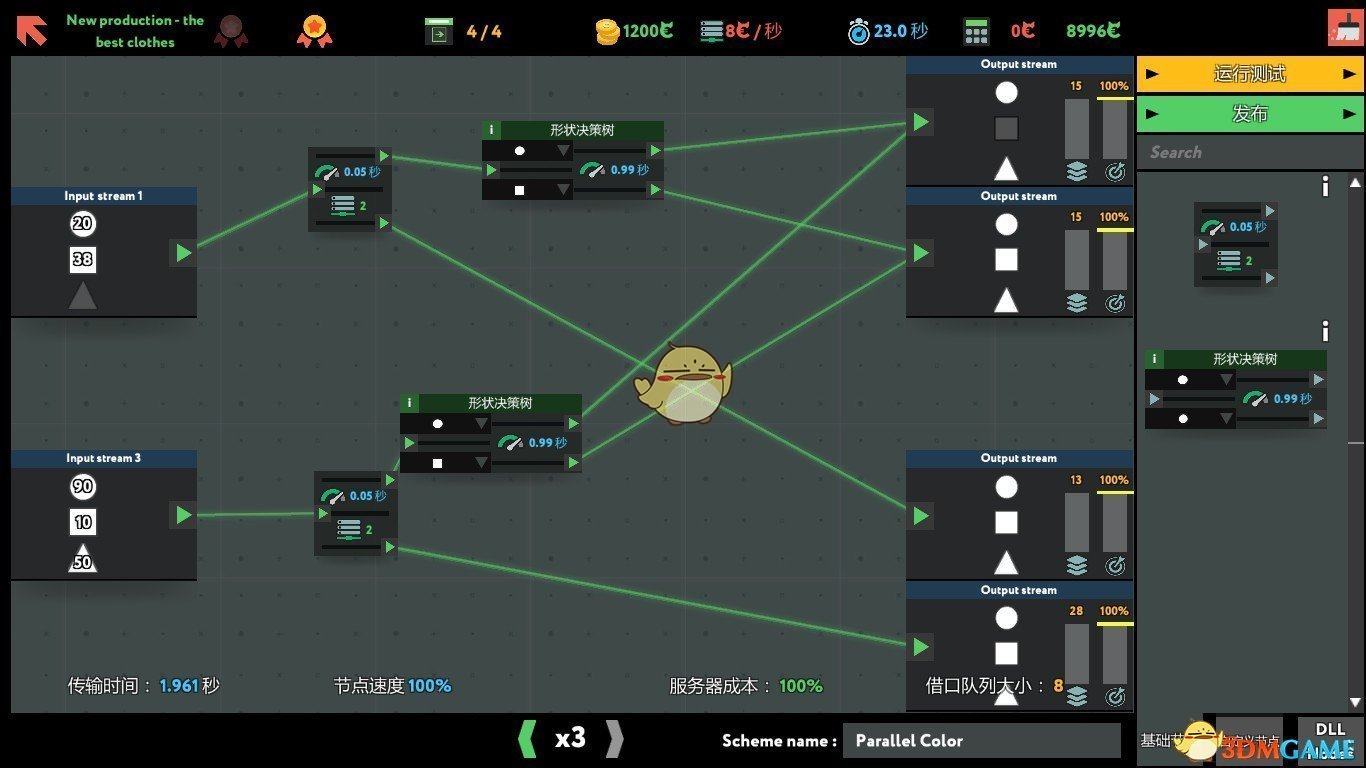Toggle the circle labeled 90 in Input stream 3

pyautogui.click(x=83, y=487)
